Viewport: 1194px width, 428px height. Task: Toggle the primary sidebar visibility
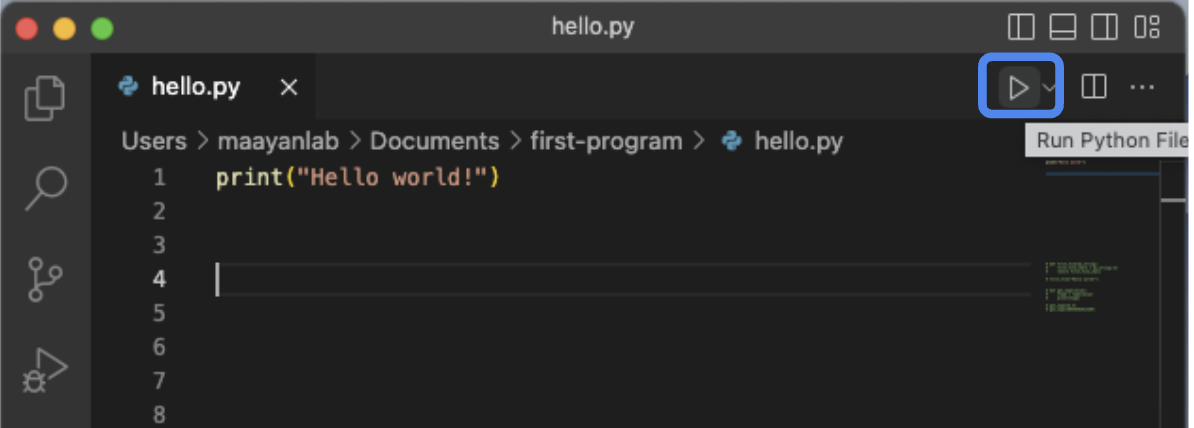coord(1021,25)
